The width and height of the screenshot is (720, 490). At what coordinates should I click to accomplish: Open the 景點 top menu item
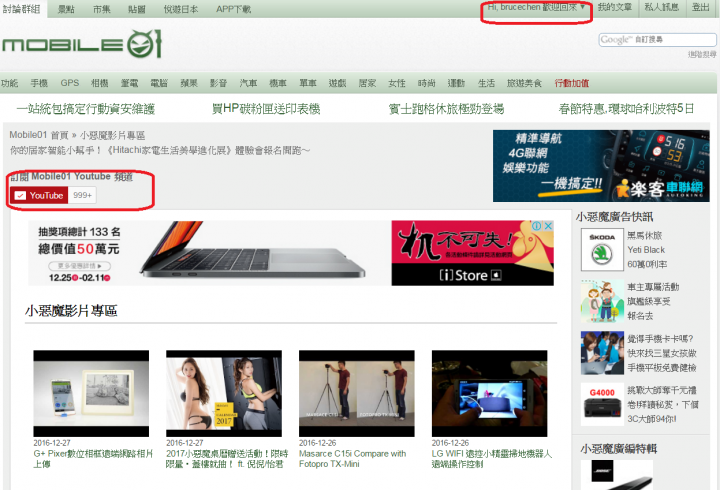pos(66,9)
